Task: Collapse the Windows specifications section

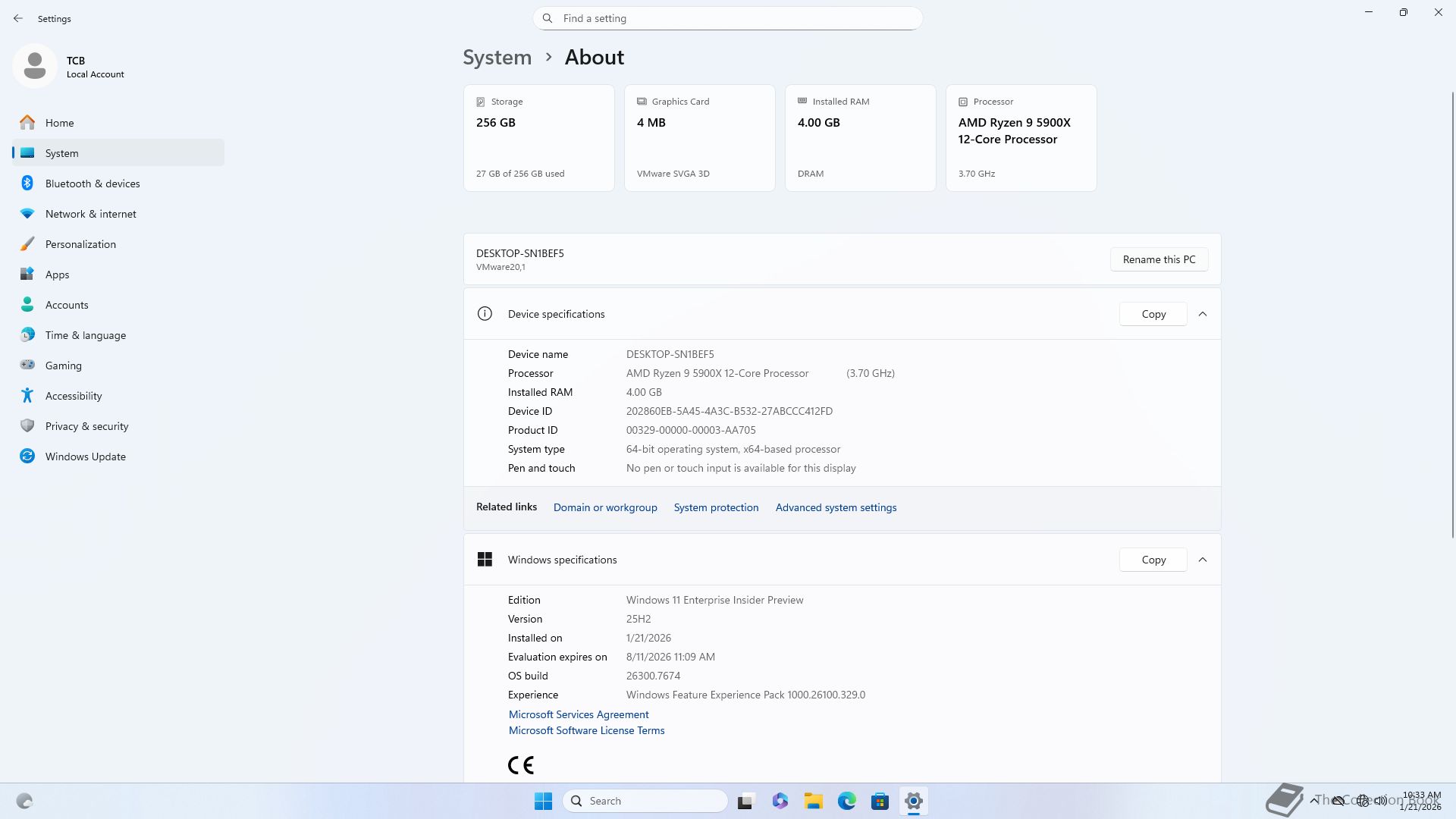Action: 1202,560
